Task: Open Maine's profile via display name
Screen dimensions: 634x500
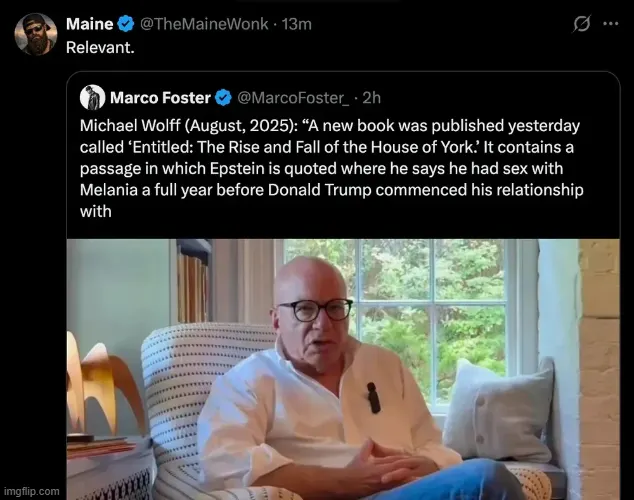Action: [x=89, y=23]
